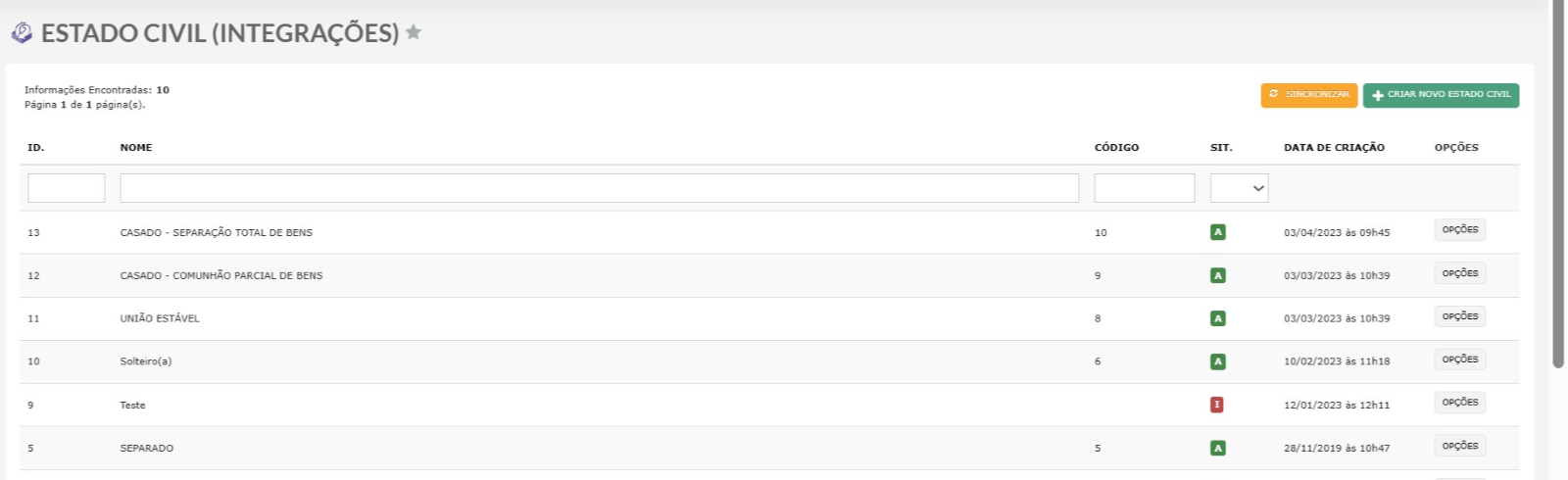Open the SIT. filter dropdown
Screen dimensions: 1568x480
(x=1239, y=188)
